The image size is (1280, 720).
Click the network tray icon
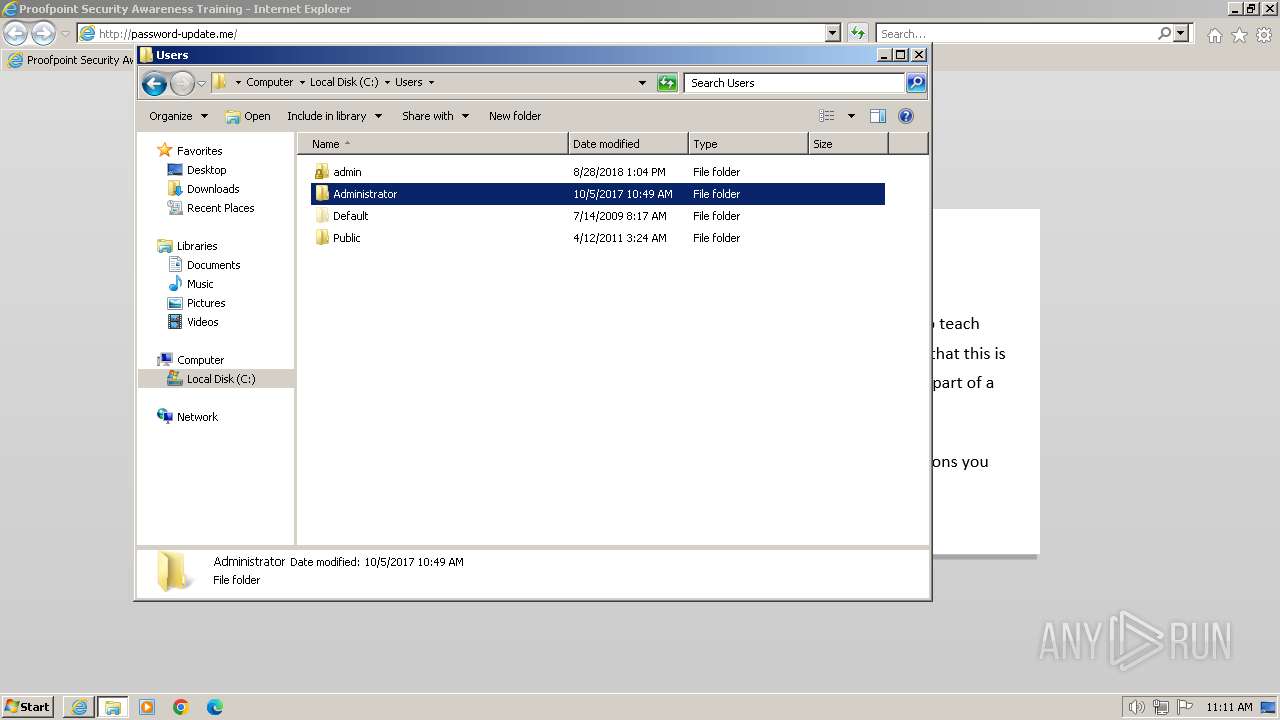pos(1161,707)
